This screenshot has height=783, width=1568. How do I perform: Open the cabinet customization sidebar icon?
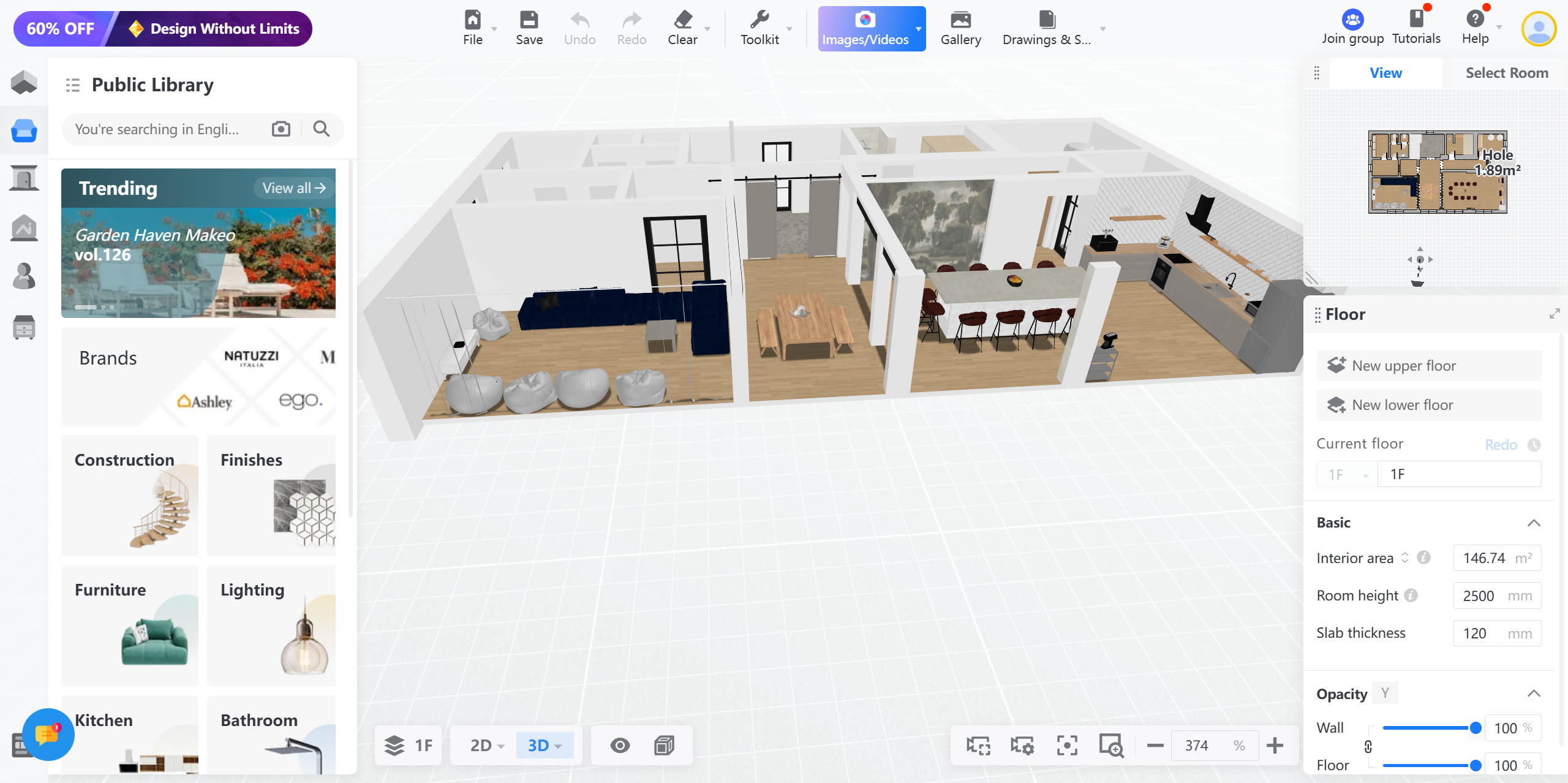(x=24, y=327)
